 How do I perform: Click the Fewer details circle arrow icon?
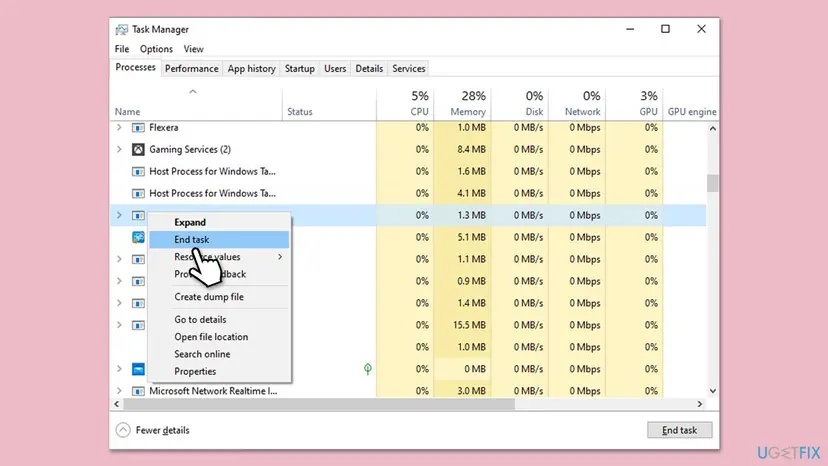123,430
